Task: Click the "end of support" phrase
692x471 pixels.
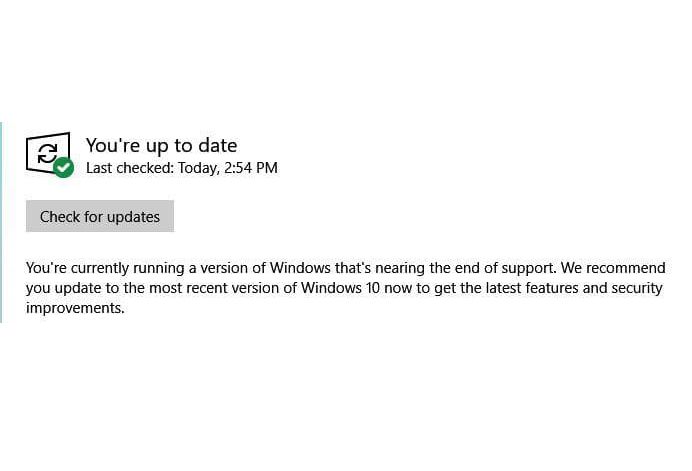Action: (x=504, y=268)
